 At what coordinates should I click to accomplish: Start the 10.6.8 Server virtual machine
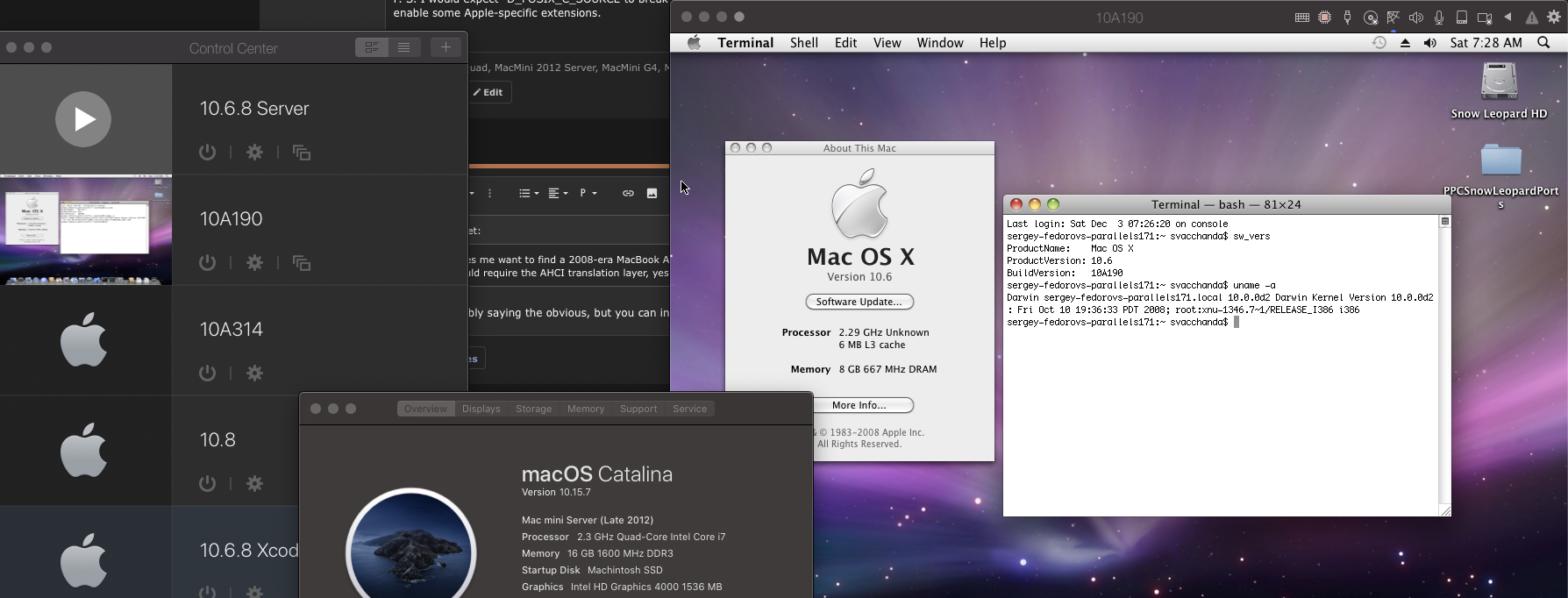[83, 119]
